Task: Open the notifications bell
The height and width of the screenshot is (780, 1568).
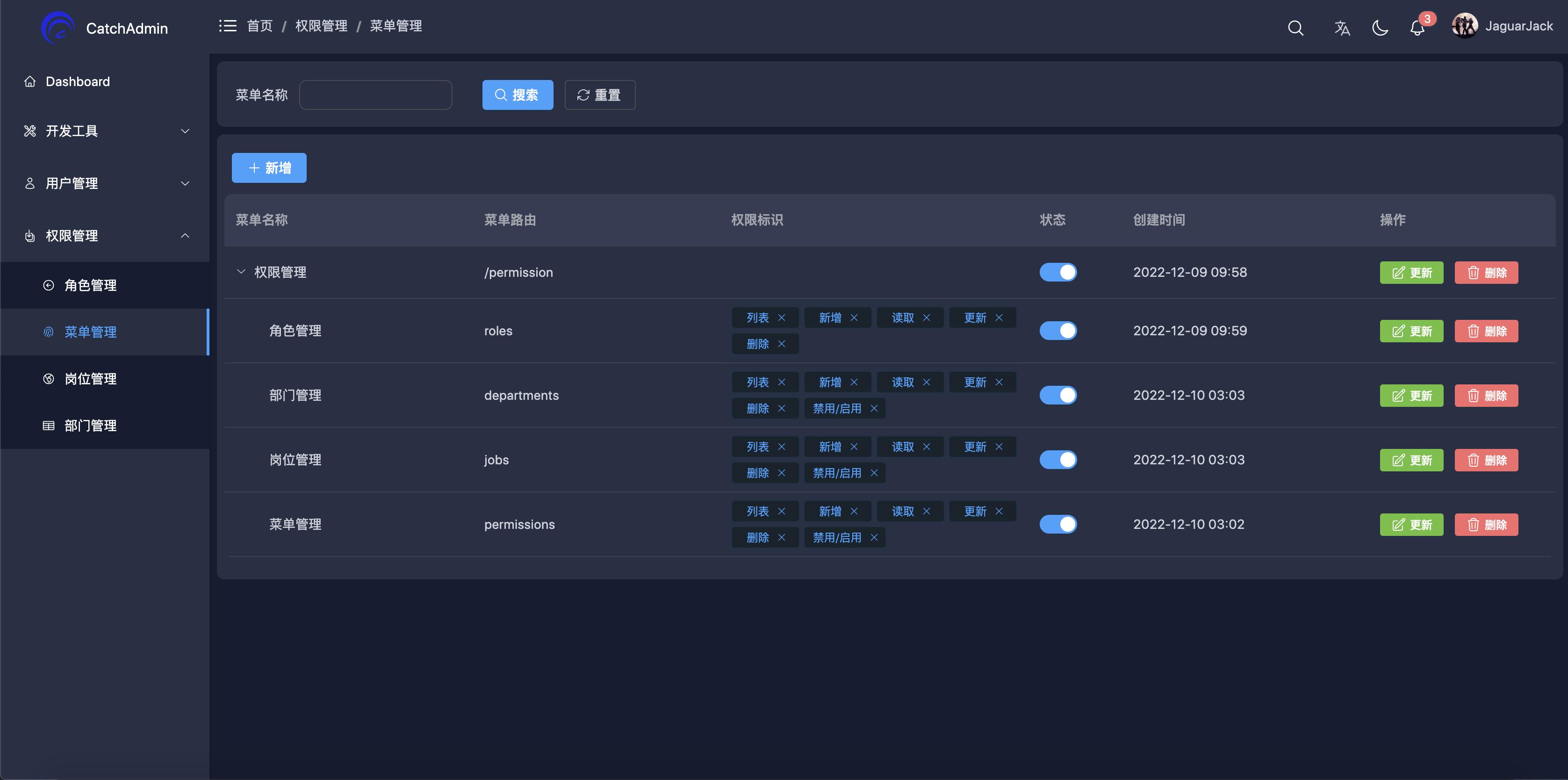Action: pyautogui.click(x=1417, y=28)
